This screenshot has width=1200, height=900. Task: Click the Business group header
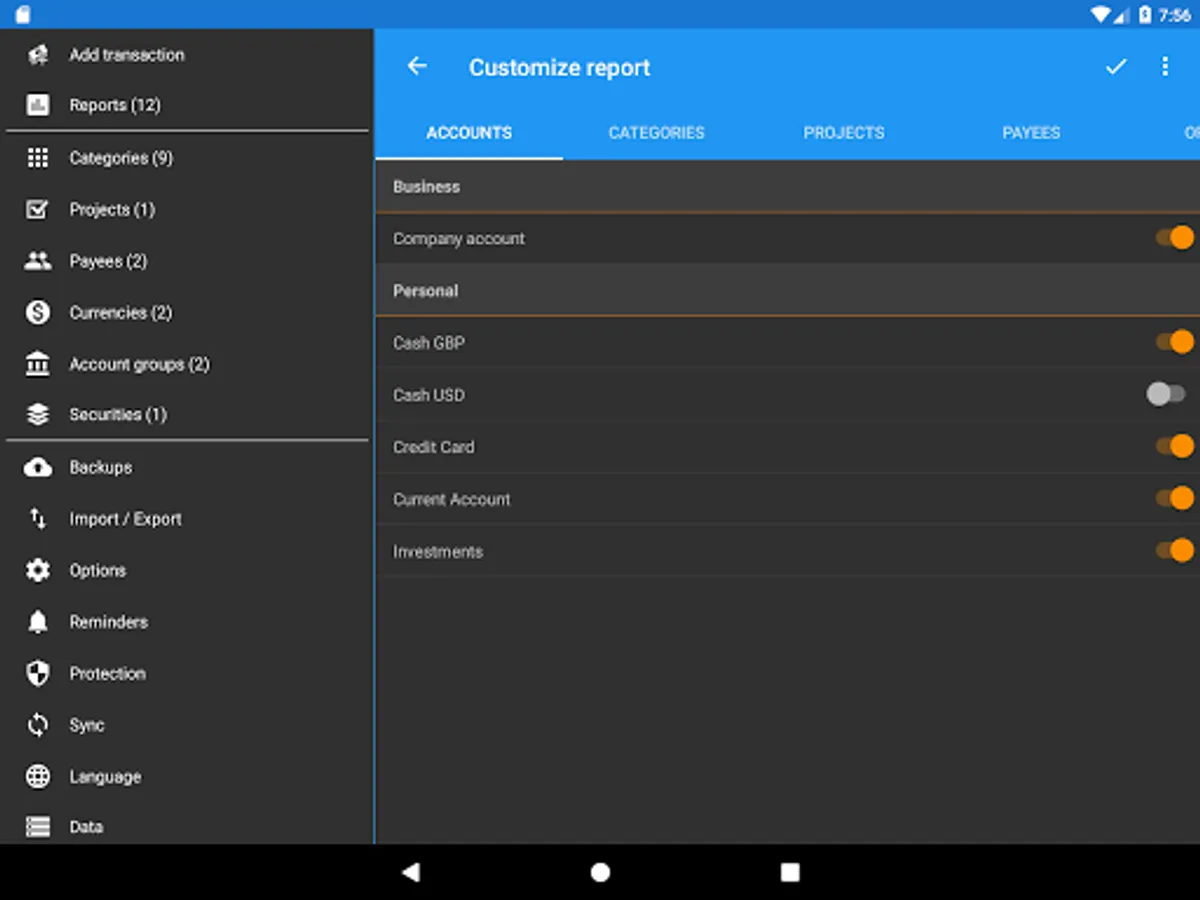(788, 186)
